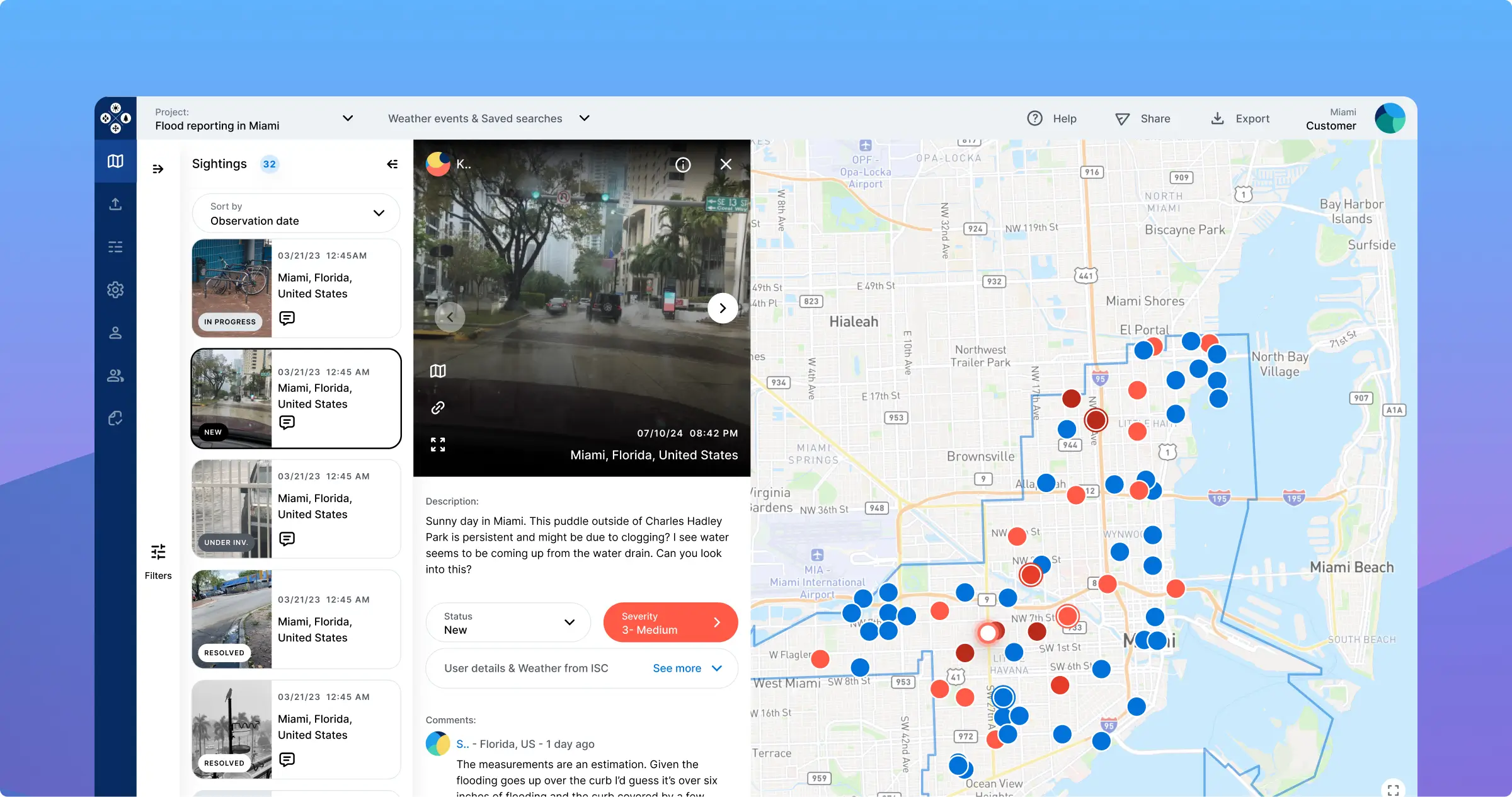Image resolution: width=1512 pixels, height=797 pixels.
Task: Click the Hialeah label on the map
Action: 854,322
